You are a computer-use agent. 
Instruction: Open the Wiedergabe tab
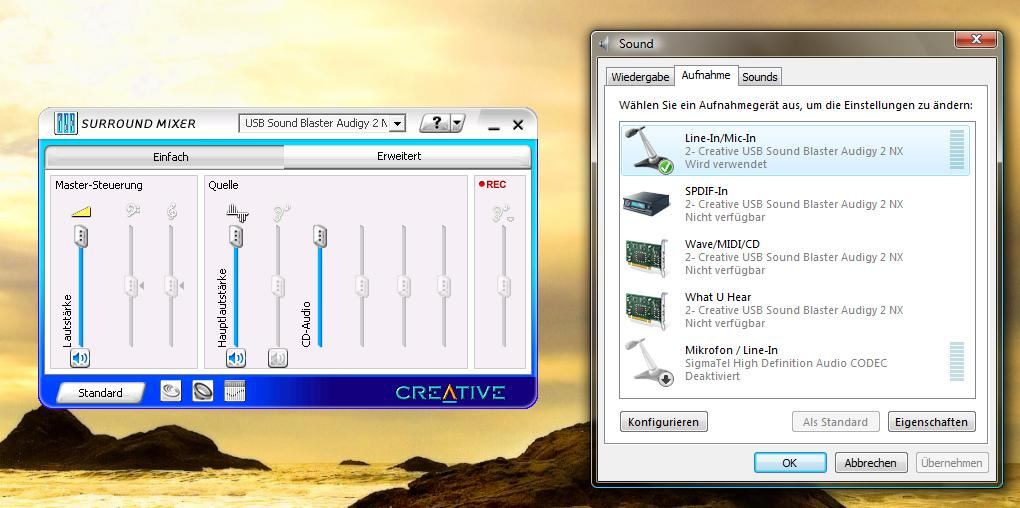[x=640, y=77]
